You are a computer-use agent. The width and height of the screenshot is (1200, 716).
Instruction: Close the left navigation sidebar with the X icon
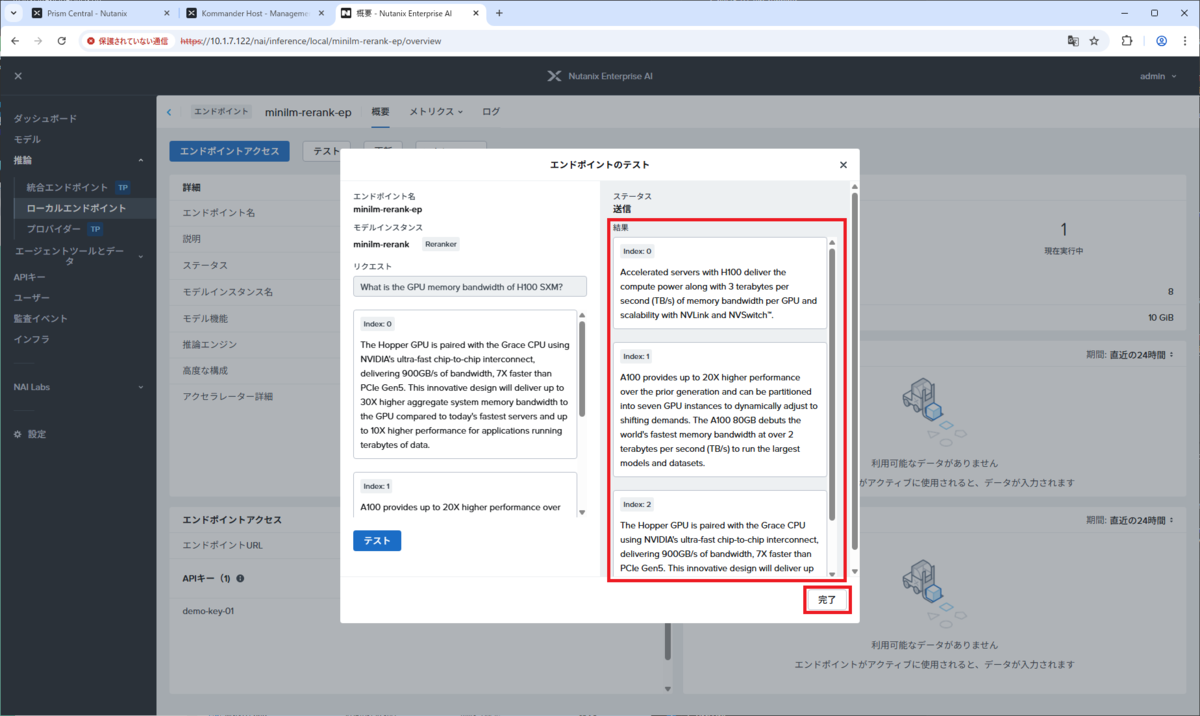point(18,76)
